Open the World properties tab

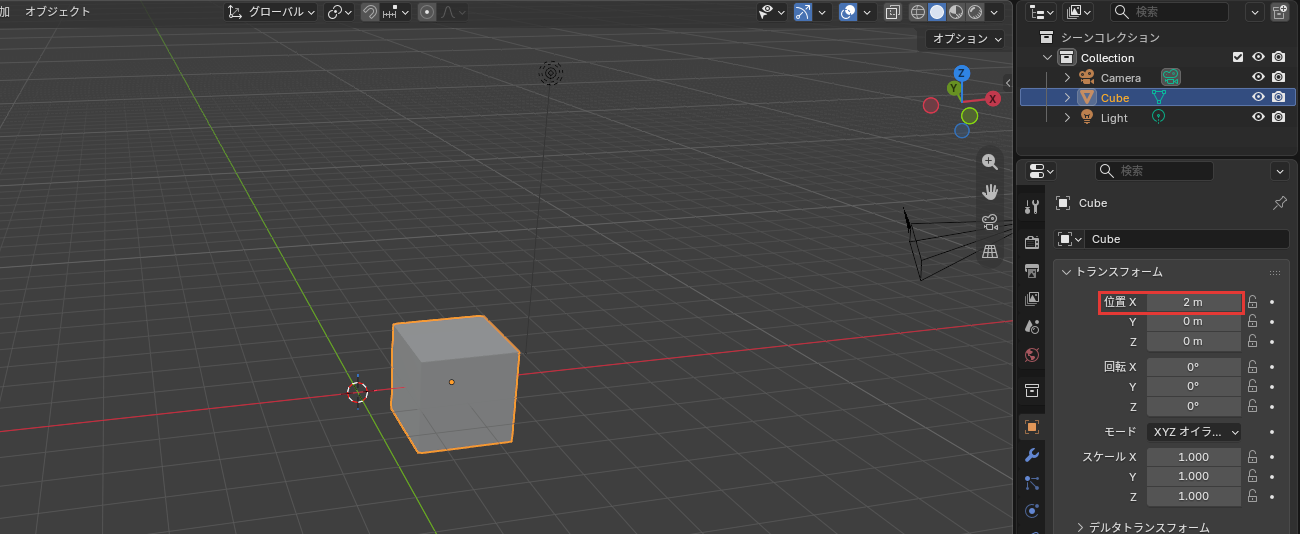[x=1032, y=354]
